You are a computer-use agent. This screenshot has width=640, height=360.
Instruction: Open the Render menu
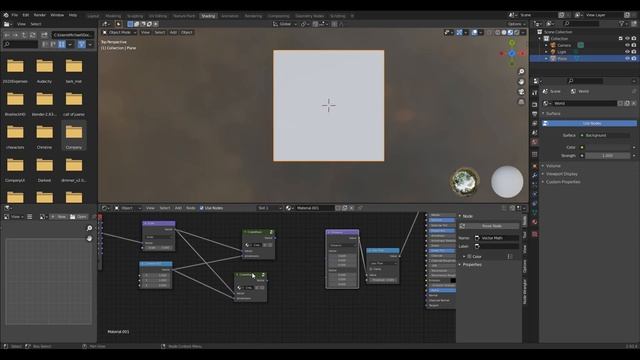pyautogui.click(x=40, y=15)
